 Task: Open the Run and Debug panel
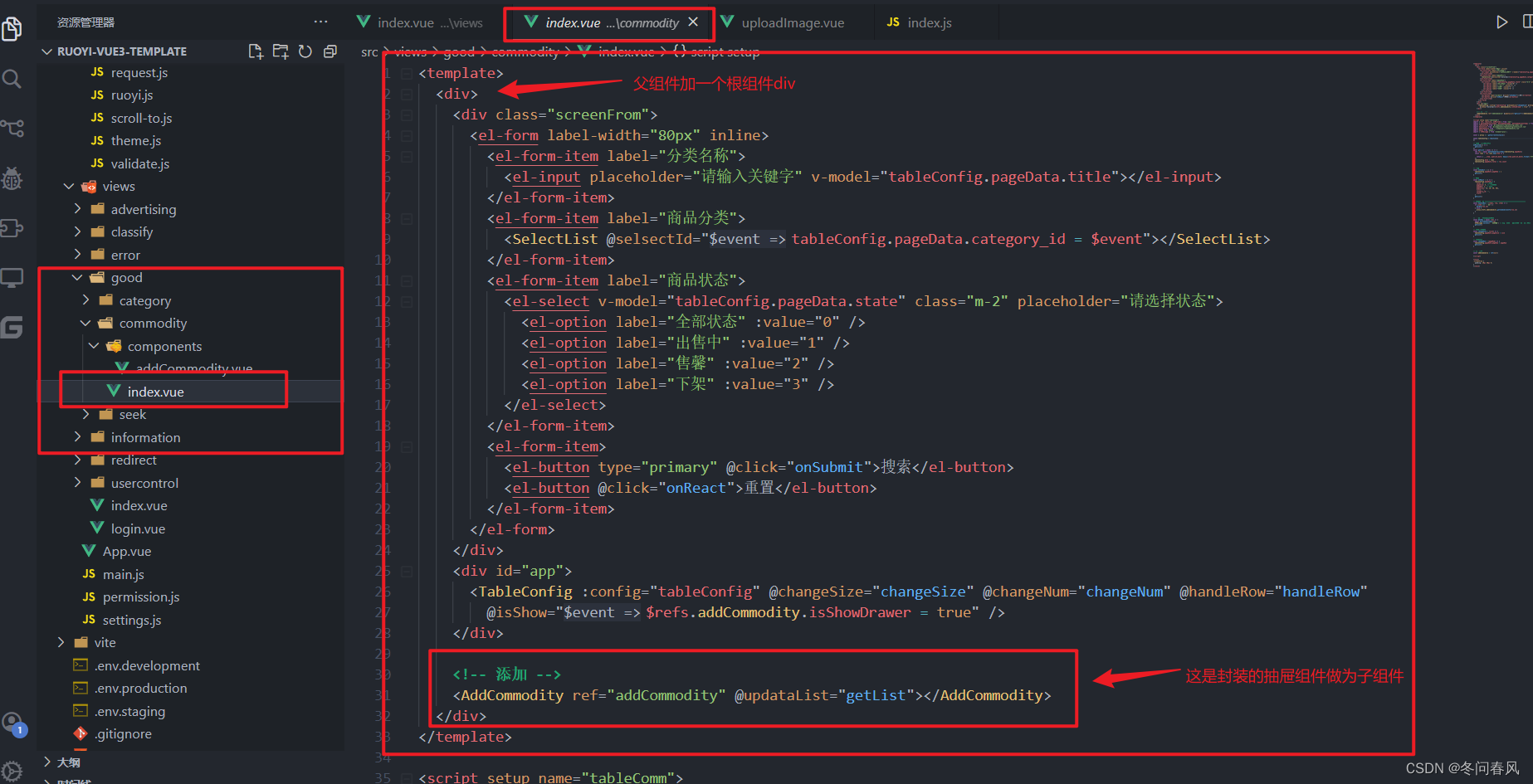[13, 178]
